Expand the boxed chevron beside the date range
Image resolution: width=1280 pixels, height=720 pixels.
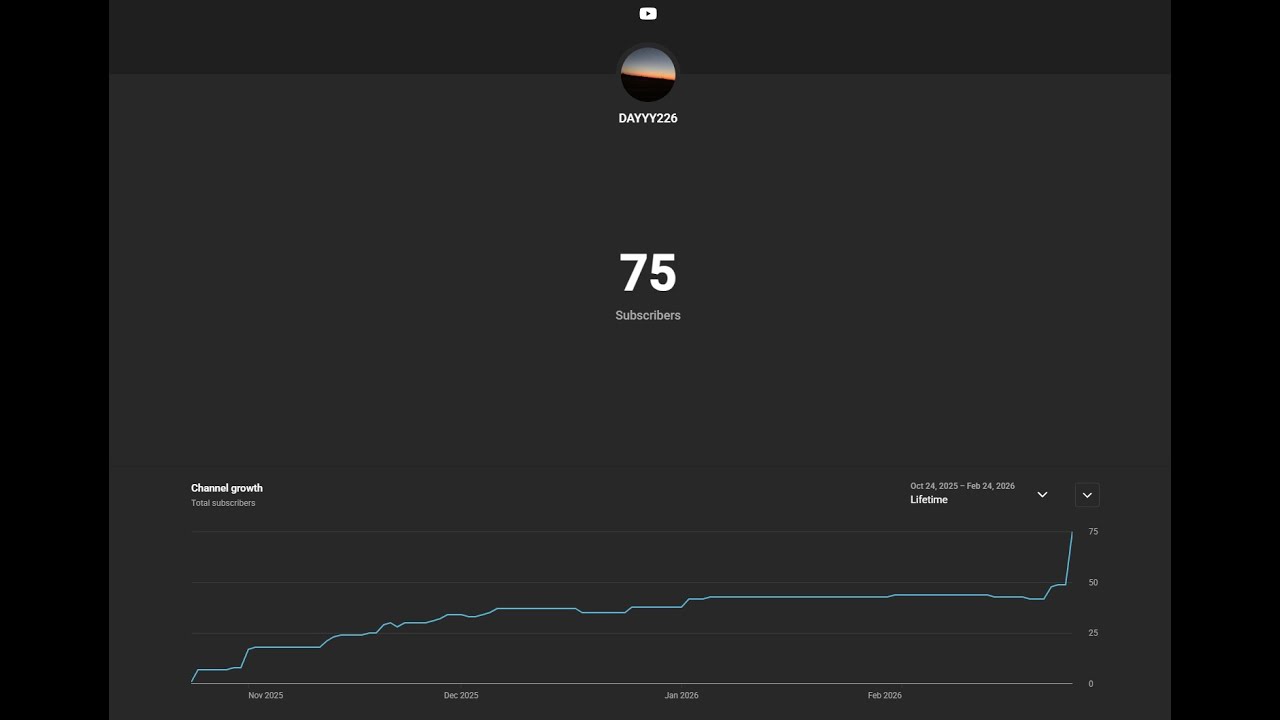click(x=1087, y=495)
